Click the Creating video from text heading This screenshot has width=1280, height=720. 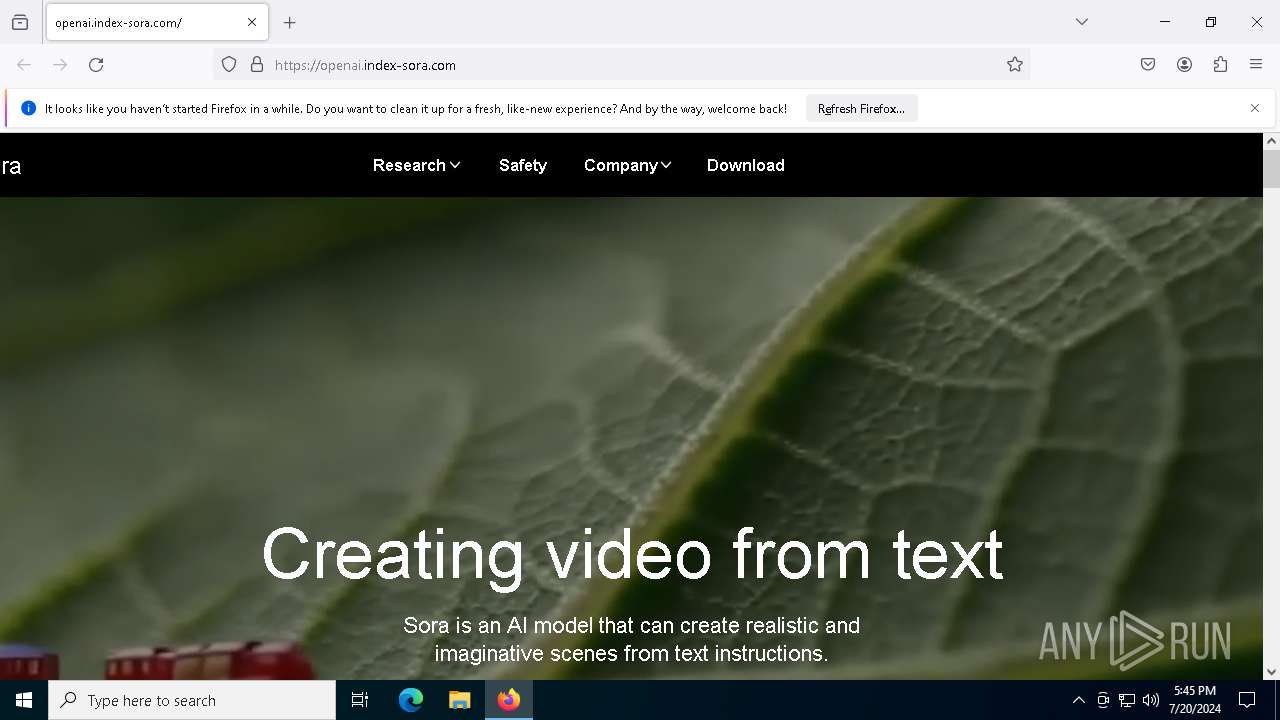[632, 553]
